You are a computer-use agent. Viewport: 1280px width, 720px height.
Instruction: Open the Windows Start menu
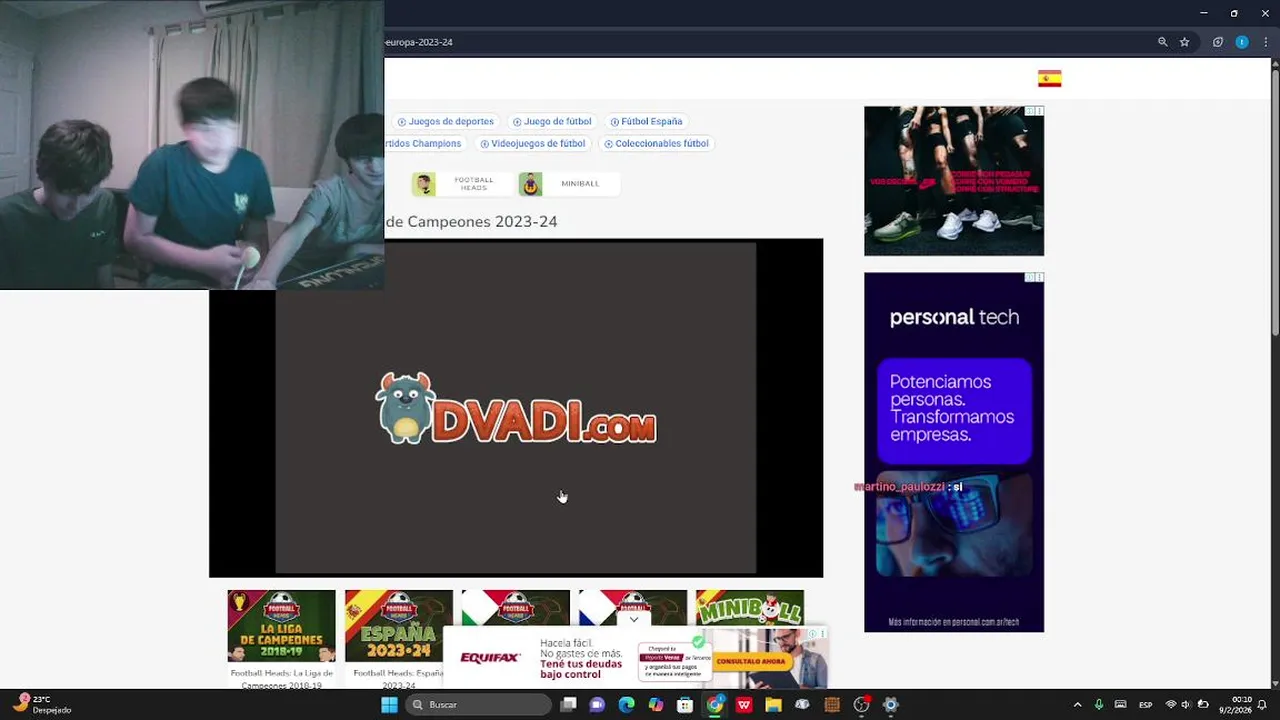(389, 705)
